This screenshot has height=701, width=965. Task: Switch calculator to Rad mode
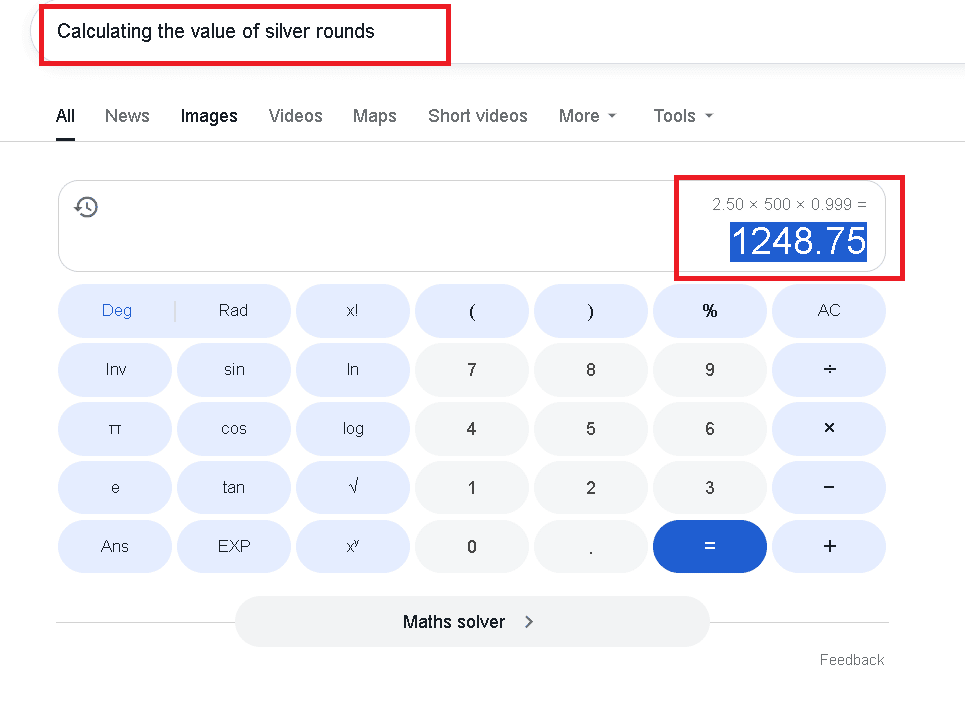click(x=233, y=310)
